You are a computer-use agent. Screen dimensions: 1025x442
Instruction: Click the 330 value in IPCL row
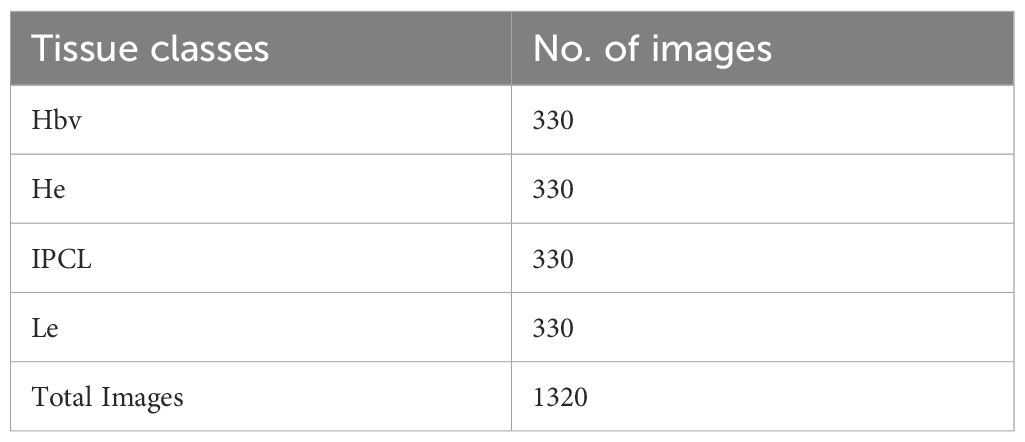coord(553,259)
